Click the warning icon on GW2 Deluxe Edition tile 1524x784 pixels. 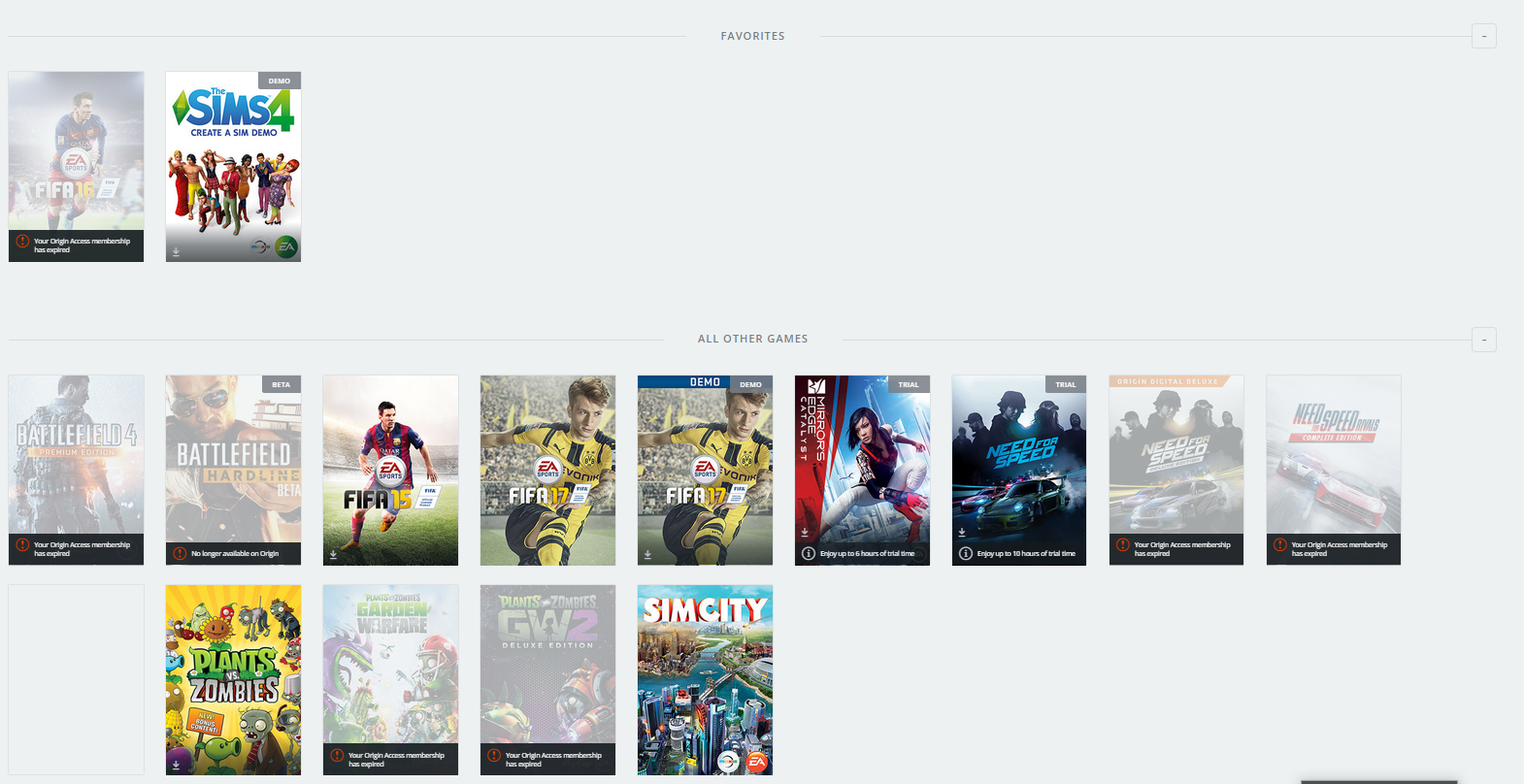[x=494, y=756]
